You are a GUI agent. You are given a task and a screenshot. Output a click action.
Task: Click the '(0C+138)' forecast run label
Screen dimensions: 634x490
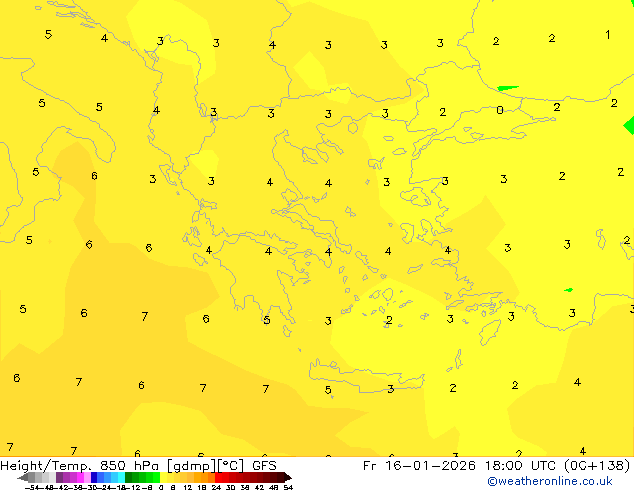click(x=597, y=466)
